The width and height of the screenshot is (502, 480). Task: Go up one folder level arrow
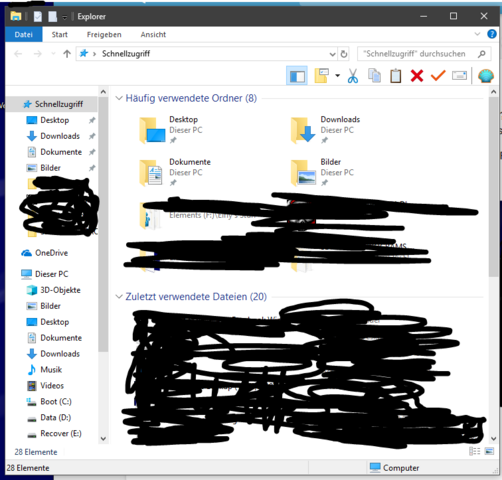pyautogui.click(x=67, y=54)
